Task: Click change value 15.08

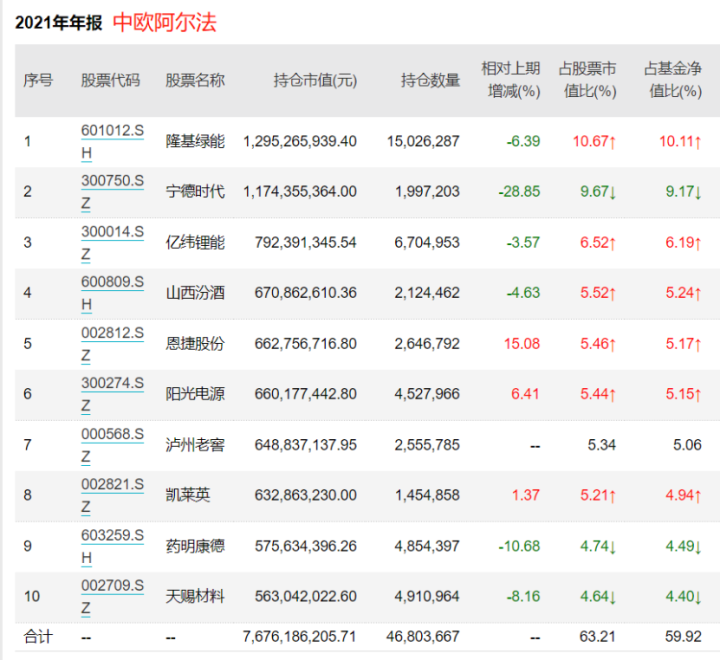Action: point(522,344)
